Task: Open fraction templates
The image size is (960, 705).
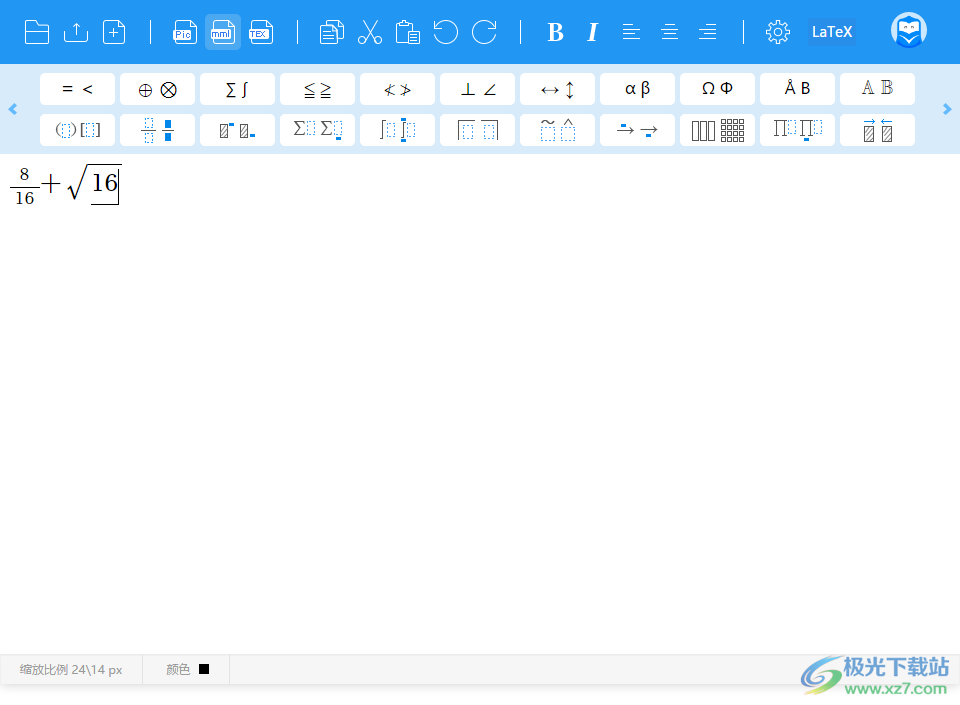Action: (x=157, y=130)
